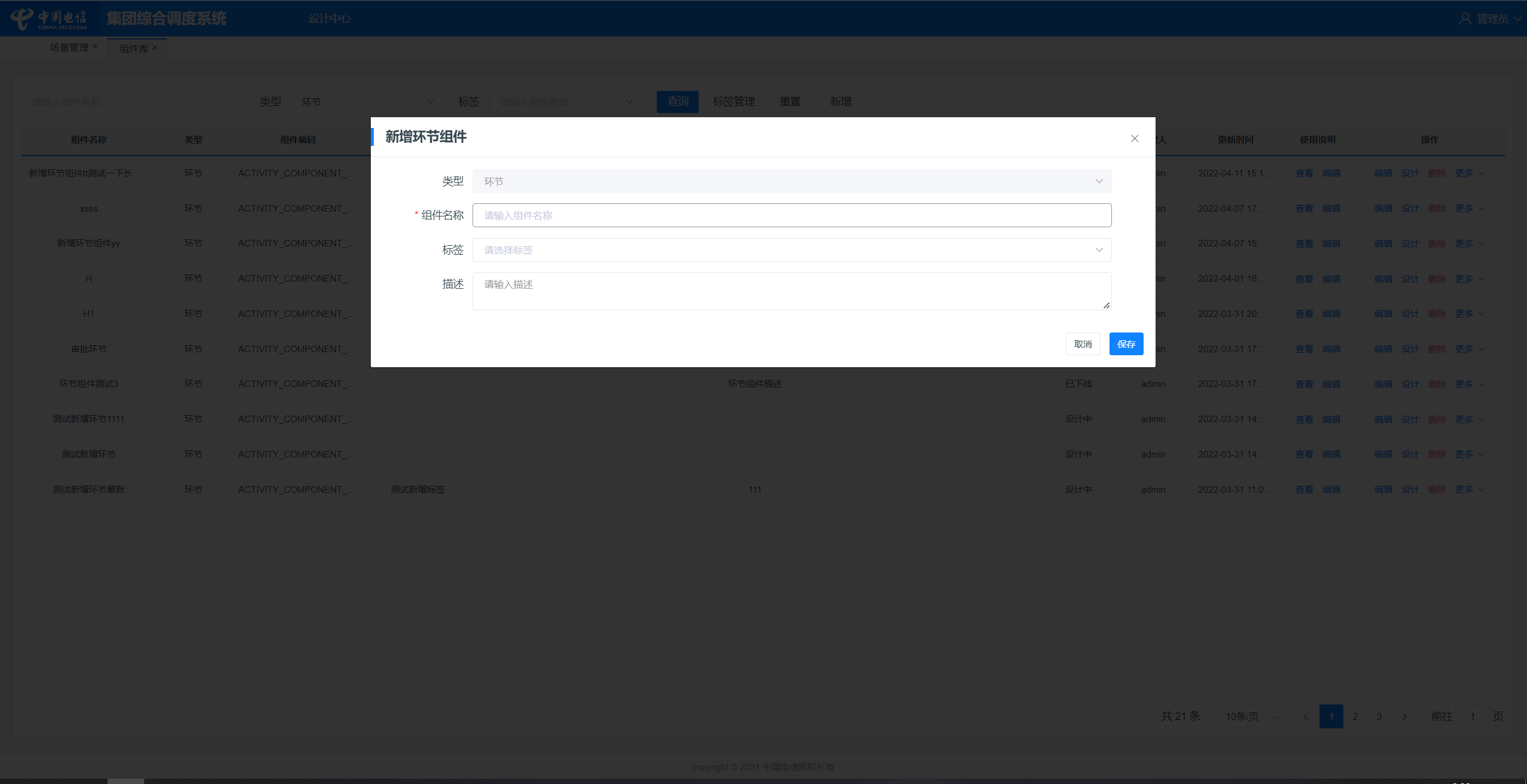Focus the 请输入组件名称 search field
This screenshot has width=1527, height=784.
tap(133, 102)
